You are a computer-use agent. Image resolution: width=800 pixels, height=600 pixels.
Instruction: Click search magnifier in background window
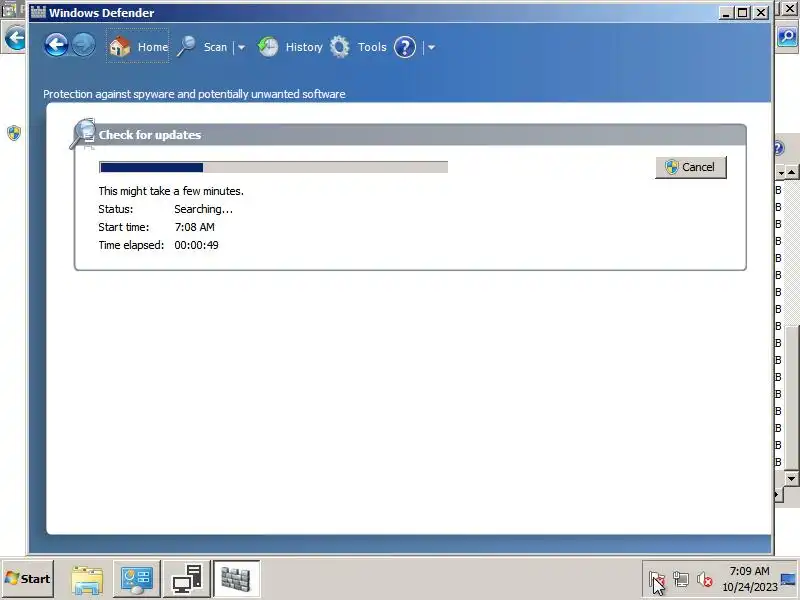point(787,37)
